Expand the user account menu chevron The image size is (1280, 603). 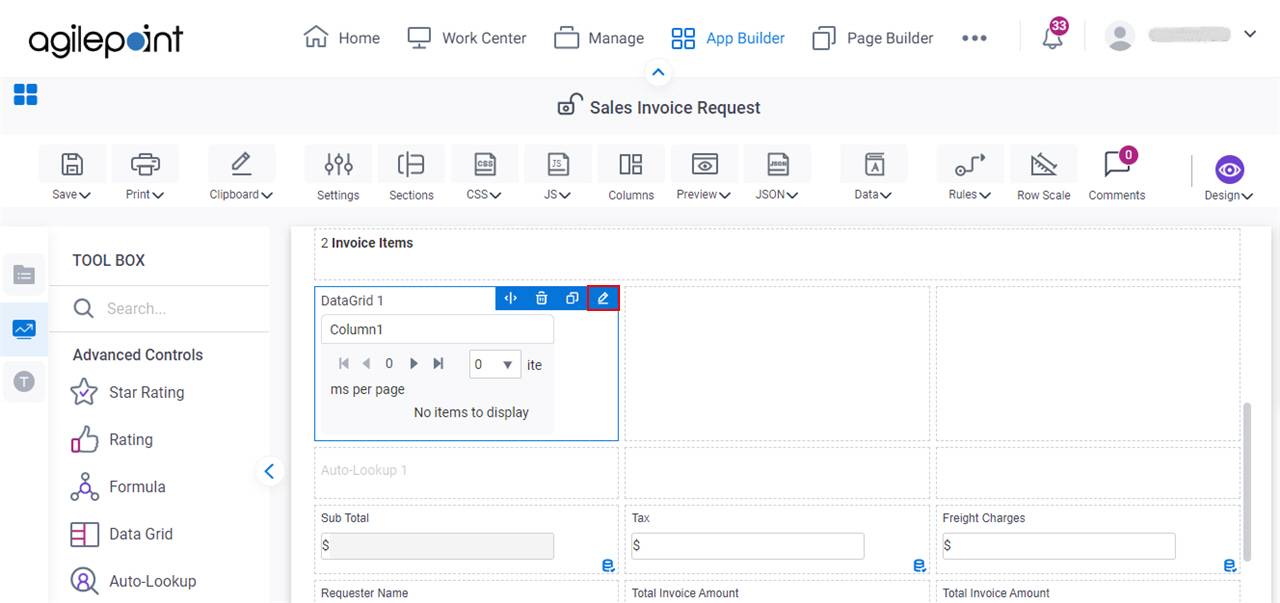click(1249, 35)
